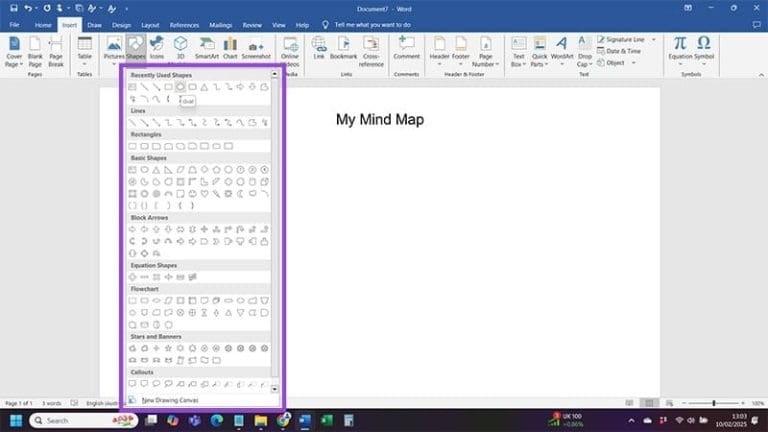
Task: Insert a 3D Model
Action: [x=180, y=49]
